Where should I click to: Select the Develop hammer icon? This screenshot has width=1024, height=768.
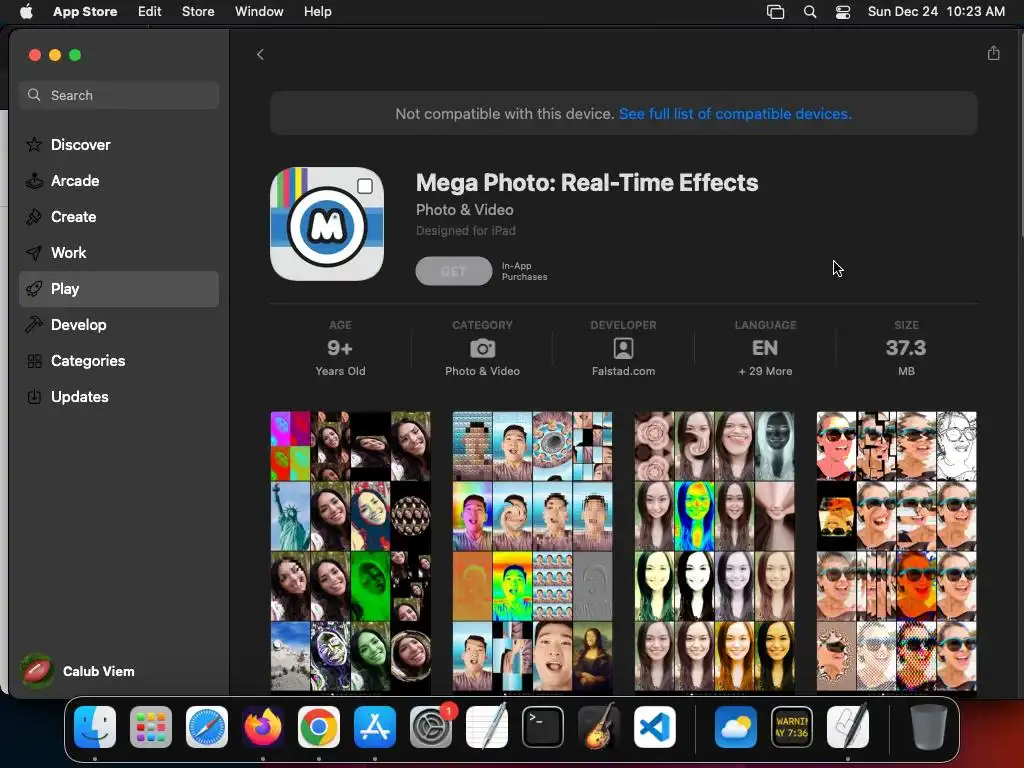point(34,325)
